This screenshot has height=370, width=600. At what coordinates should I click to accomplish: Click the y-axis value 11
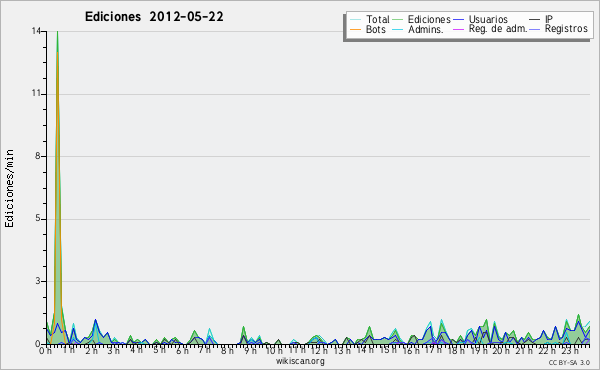(36, 93)
